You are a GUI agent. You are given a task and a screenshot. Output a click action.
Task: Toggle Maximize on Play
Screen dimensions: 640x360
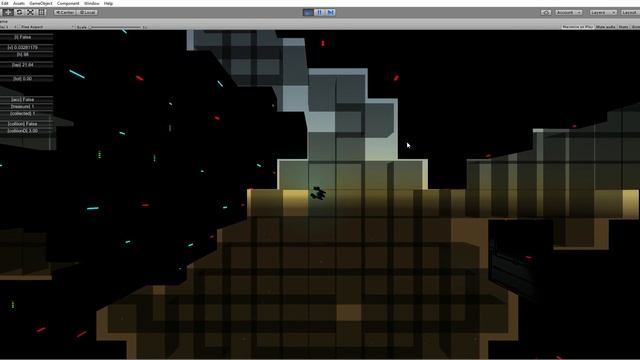click(x=577, y=27)
